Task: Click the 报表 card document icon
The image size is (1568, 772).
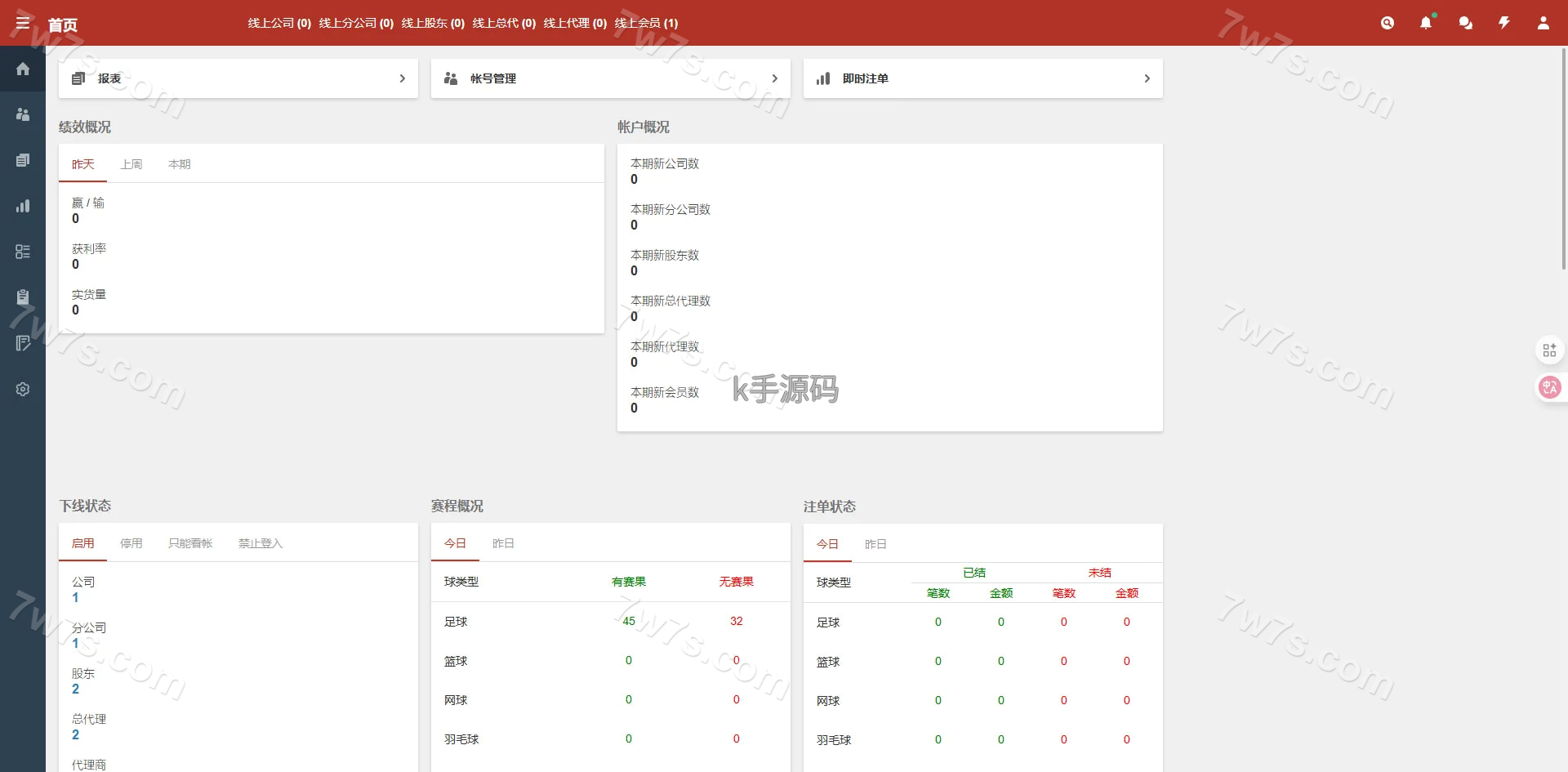Action: tap(78, 78)
